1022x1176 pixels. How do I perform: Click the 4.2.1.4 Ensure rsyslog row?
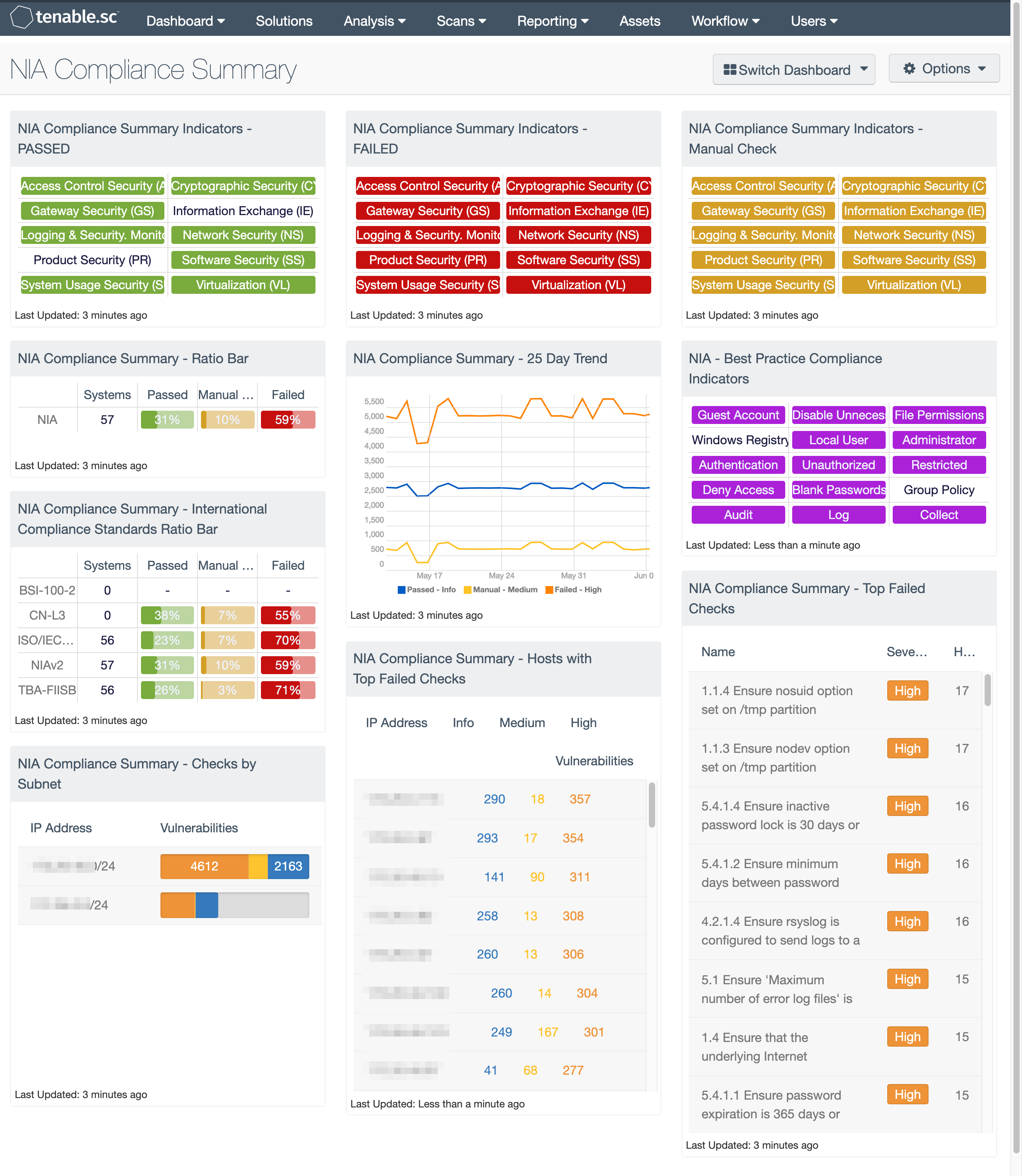[x=835, y=931]
